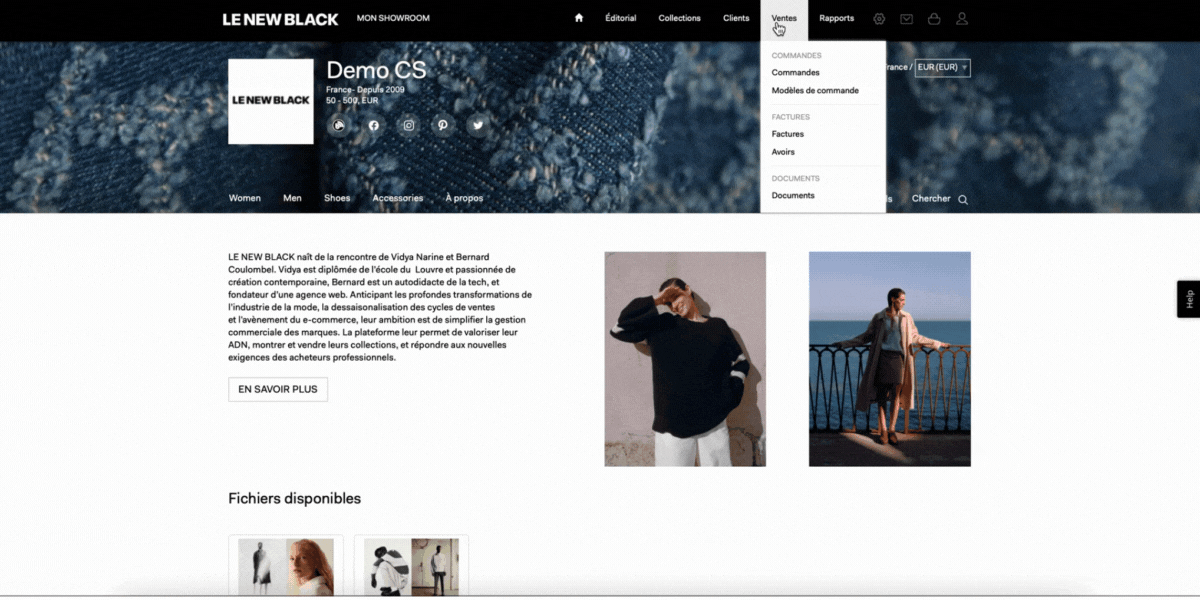Screen dimensions: 1200x600
Task: Open the second available file thumbnail
Action: coord(411,566)
